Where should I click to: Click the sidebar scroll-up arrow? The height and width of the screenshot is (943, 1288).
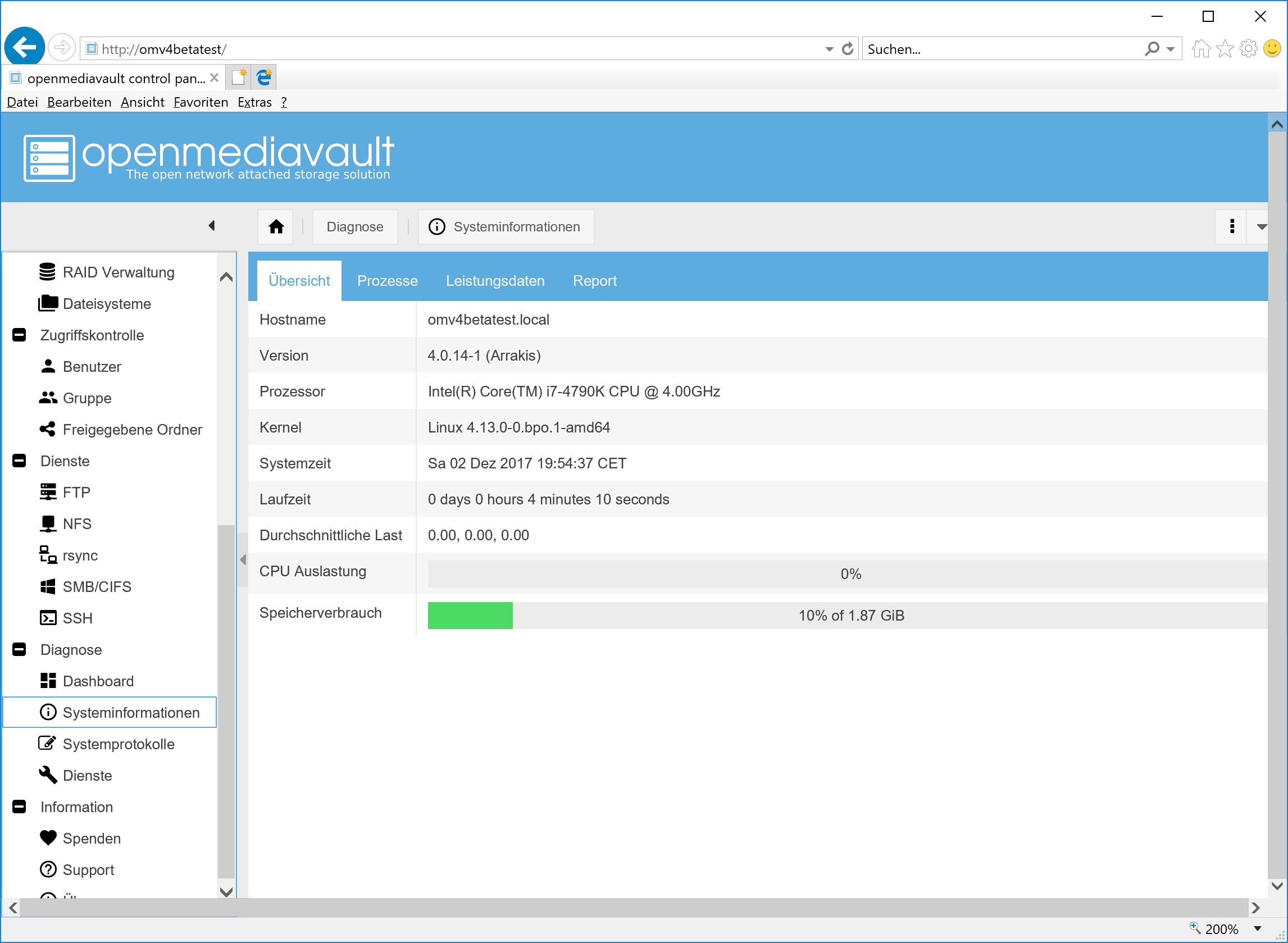pos(226,277)
